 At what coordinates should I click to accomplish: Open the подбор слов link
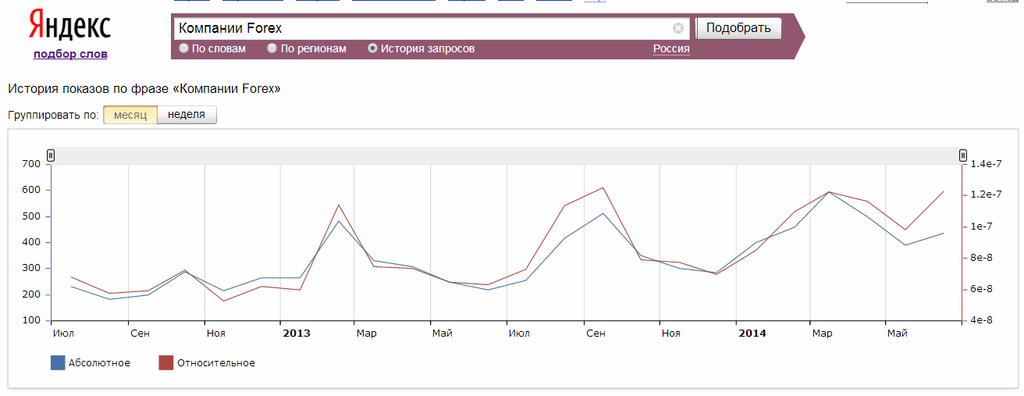click(71, 54)
